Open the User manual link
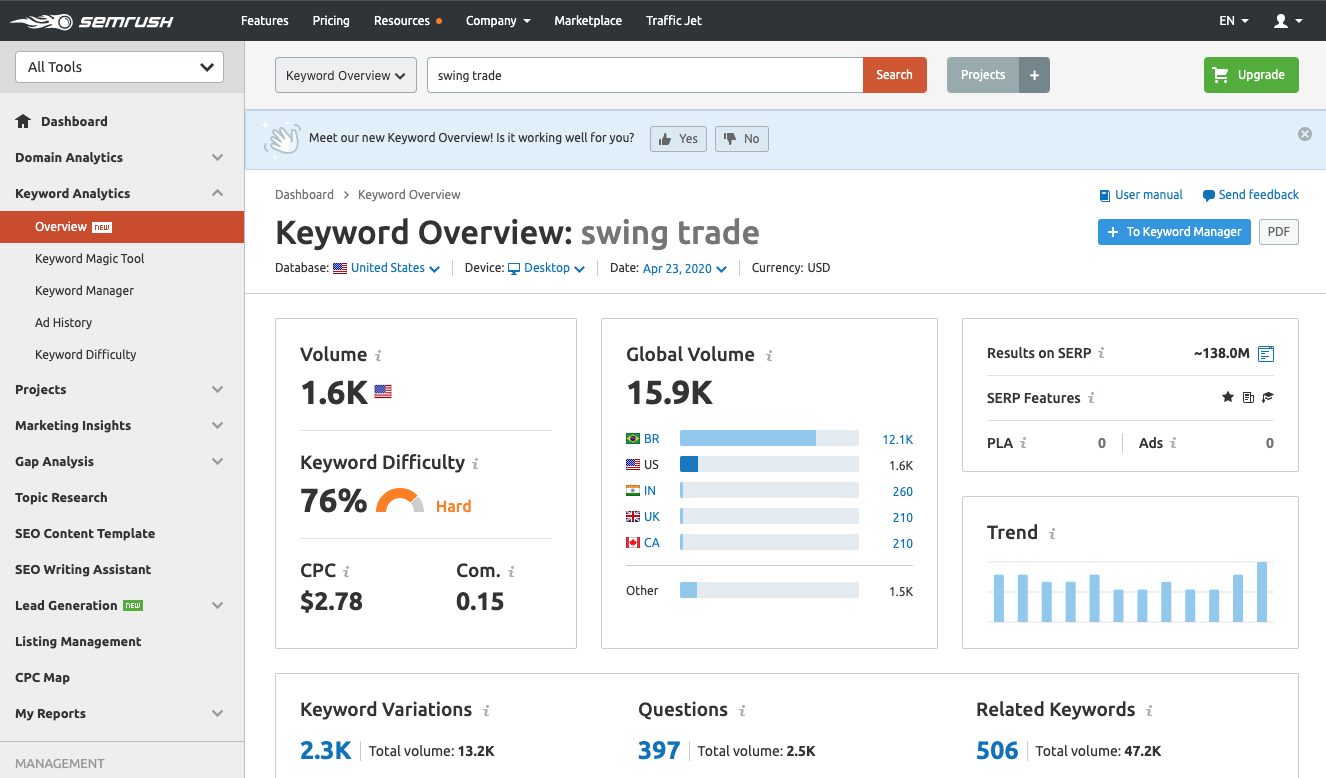Screen dimensions: 1326x778 point(1141,195)
